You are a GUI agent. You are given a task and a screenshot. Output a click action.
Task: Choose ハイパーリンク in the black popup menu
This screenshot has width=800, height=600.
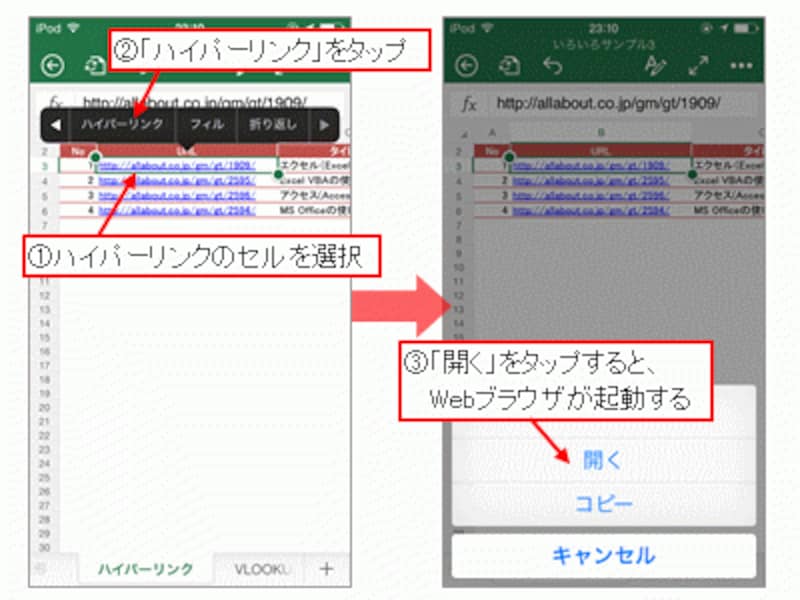click(x=122, y=124)
